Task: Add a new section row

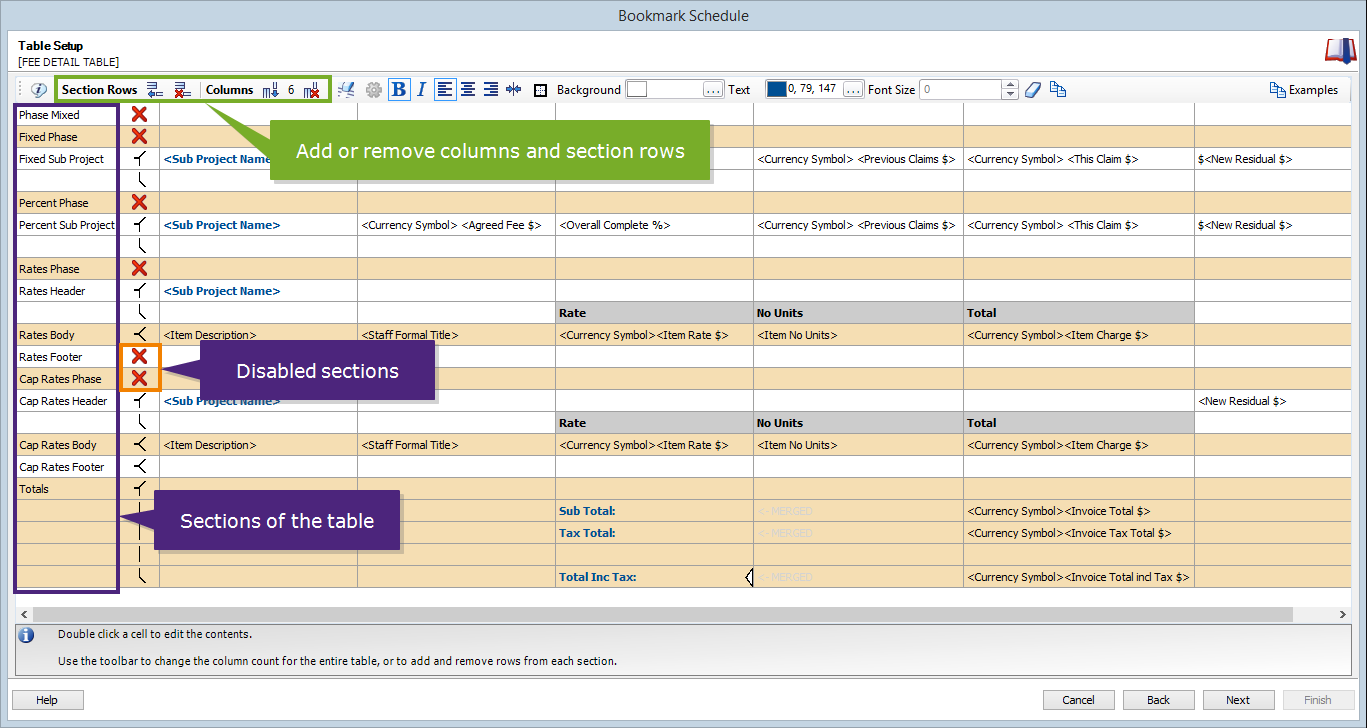Action: 155,89
